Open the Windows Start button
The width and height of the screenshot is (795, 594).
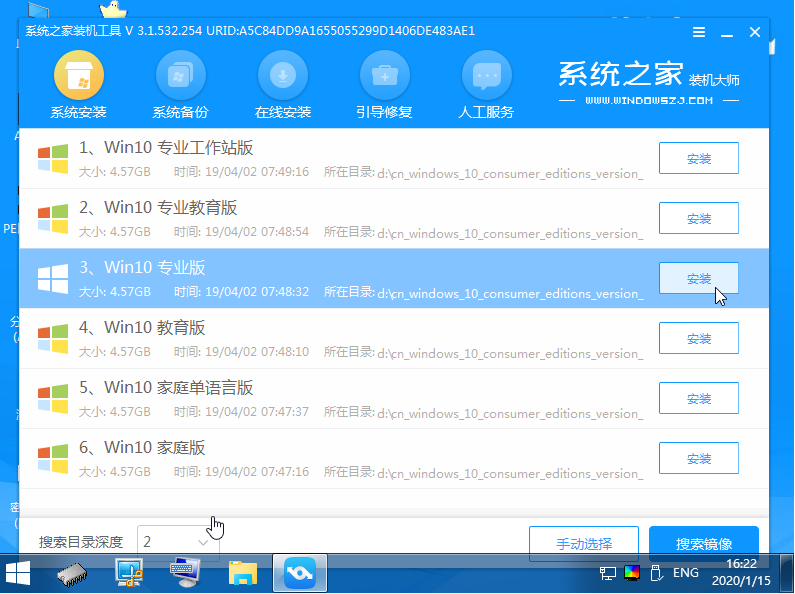(18, 574)
